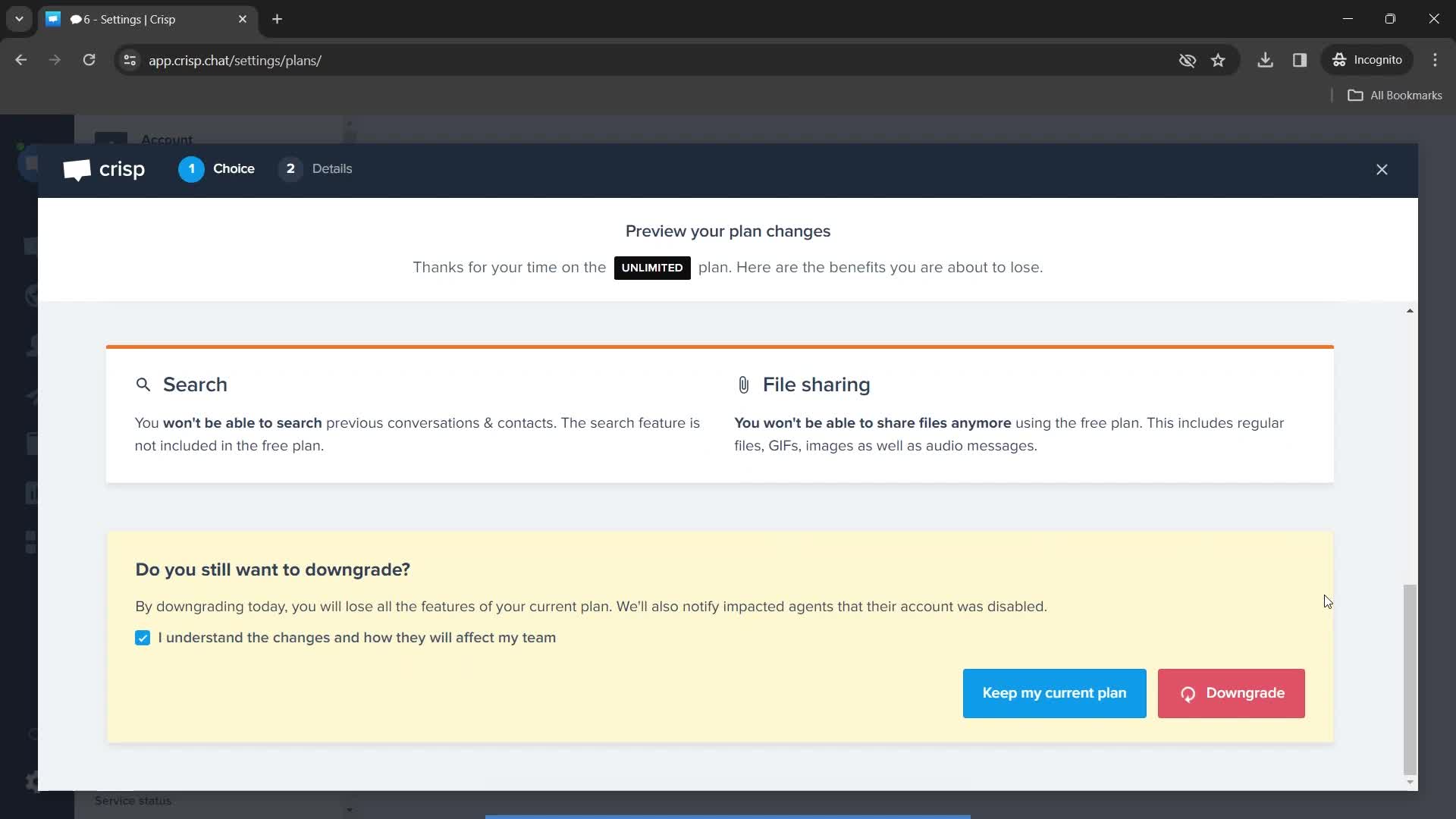1456x819 pixels.
Task: Click the File sharing attachment icon
Action: (742, 385)
